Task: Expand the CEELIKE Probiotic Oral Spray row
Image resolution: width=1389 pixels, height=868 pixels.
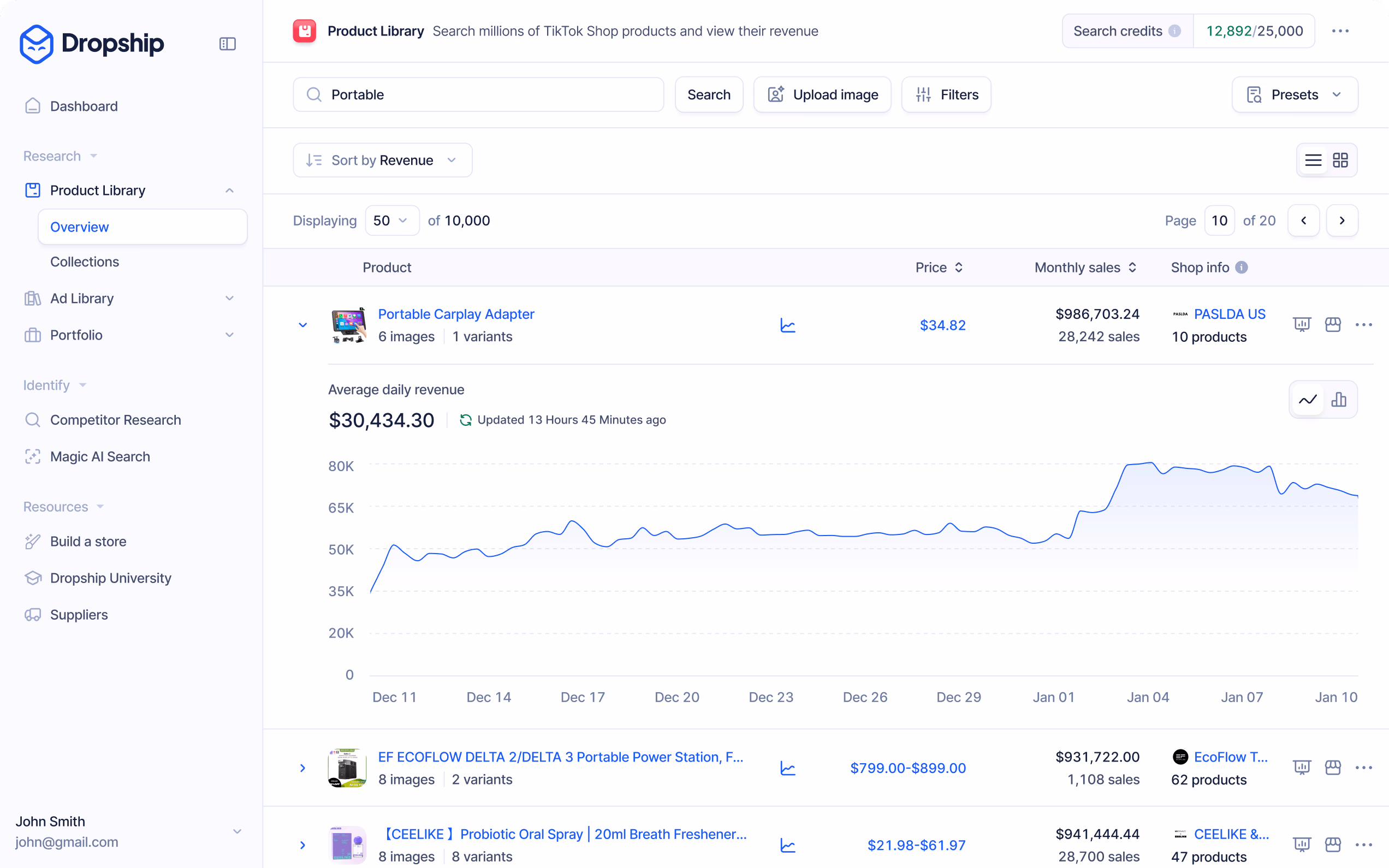Action: (302, 845)
